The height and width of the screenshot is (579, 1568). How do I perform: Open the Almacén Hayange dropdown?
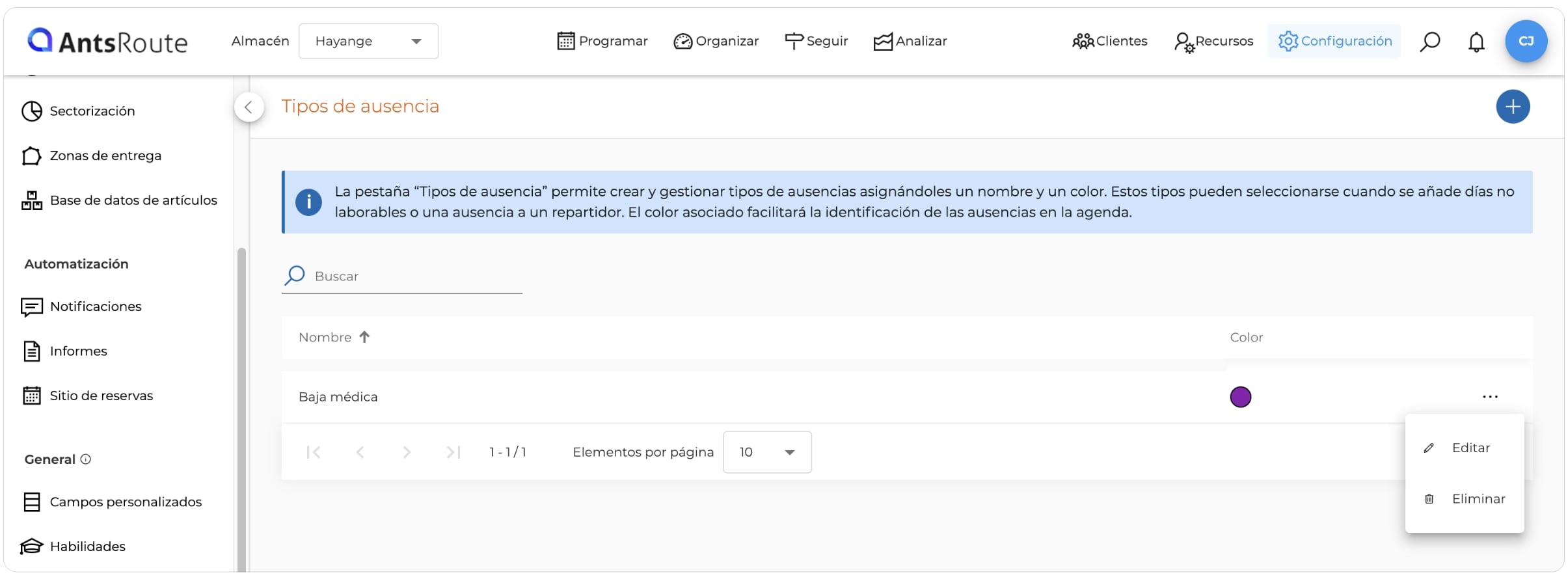tap(368, 41)
